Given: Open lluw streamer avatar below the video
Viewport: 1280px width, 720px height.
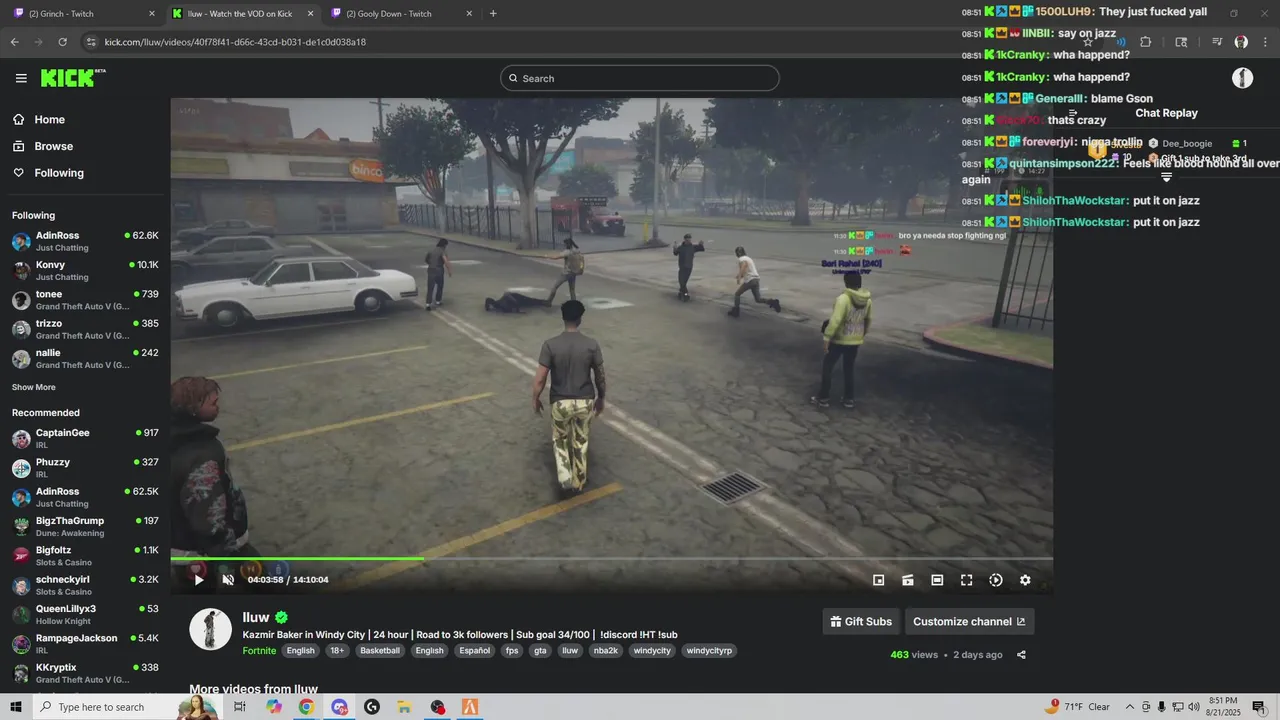Looking at the screenshot, I should point(211,629).
